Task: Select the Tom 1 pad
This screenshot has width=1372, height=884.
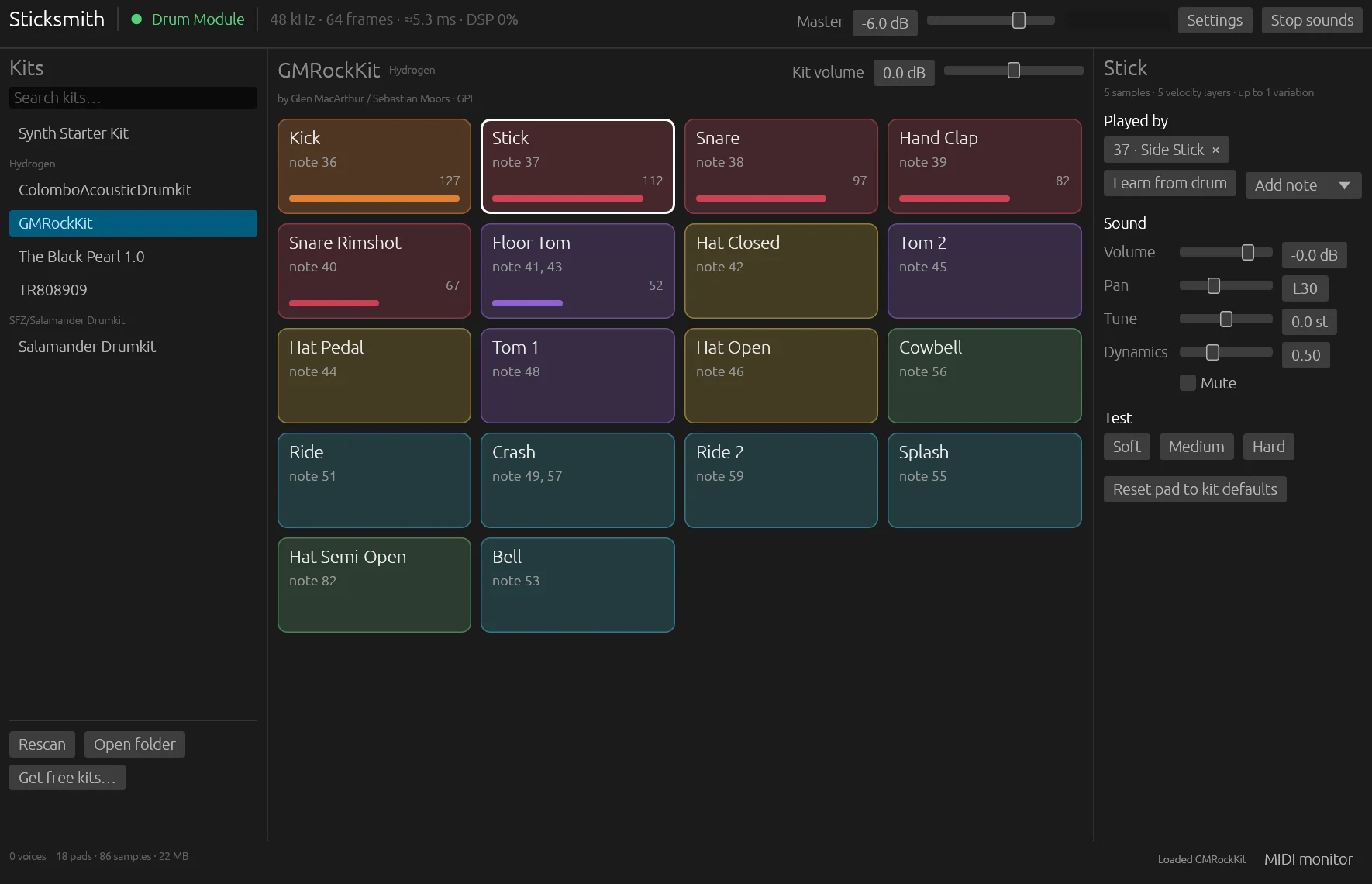Action: pyautogui.click(x=577, y=375)
